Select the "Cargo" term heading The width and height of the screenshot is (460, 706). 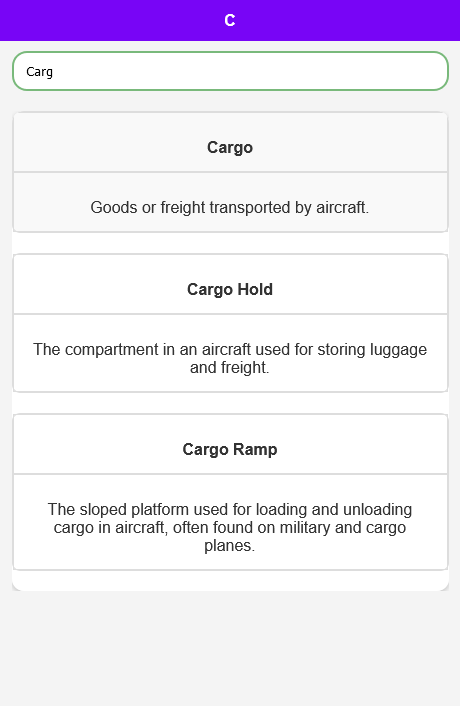230,147
